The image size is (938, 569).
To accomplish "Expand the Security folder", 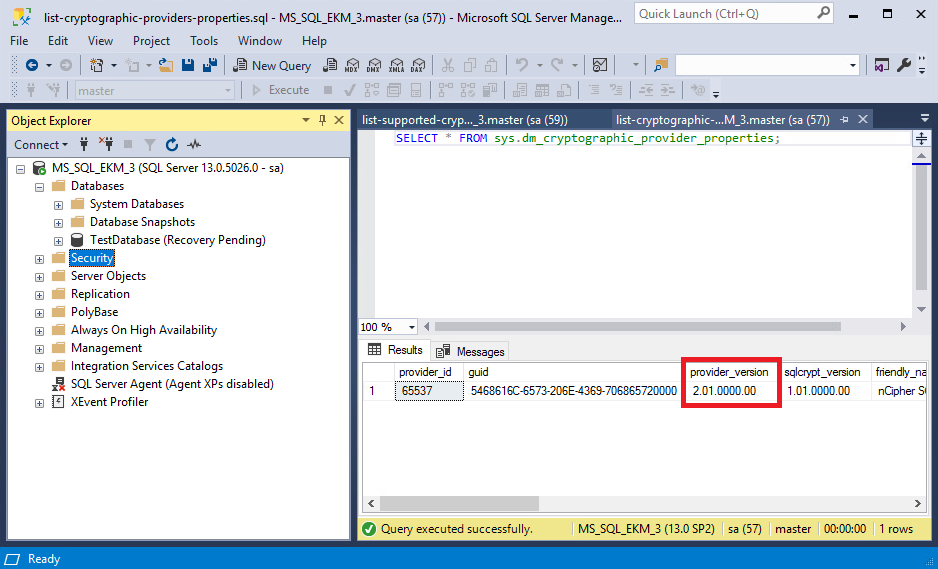I will 39,259.
